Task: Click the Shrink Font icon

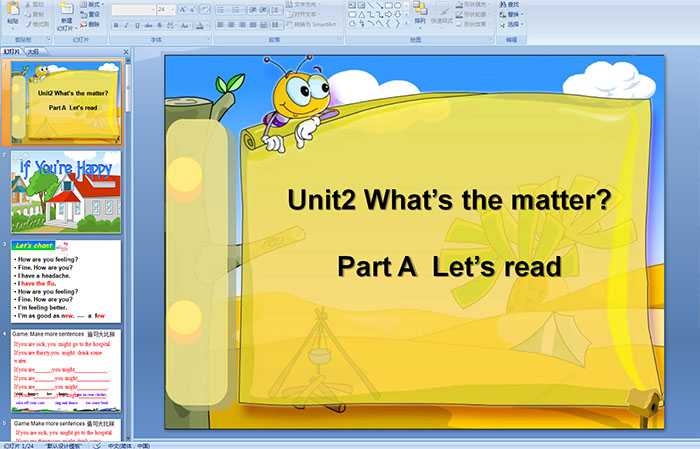Action: tap(193, 9)
